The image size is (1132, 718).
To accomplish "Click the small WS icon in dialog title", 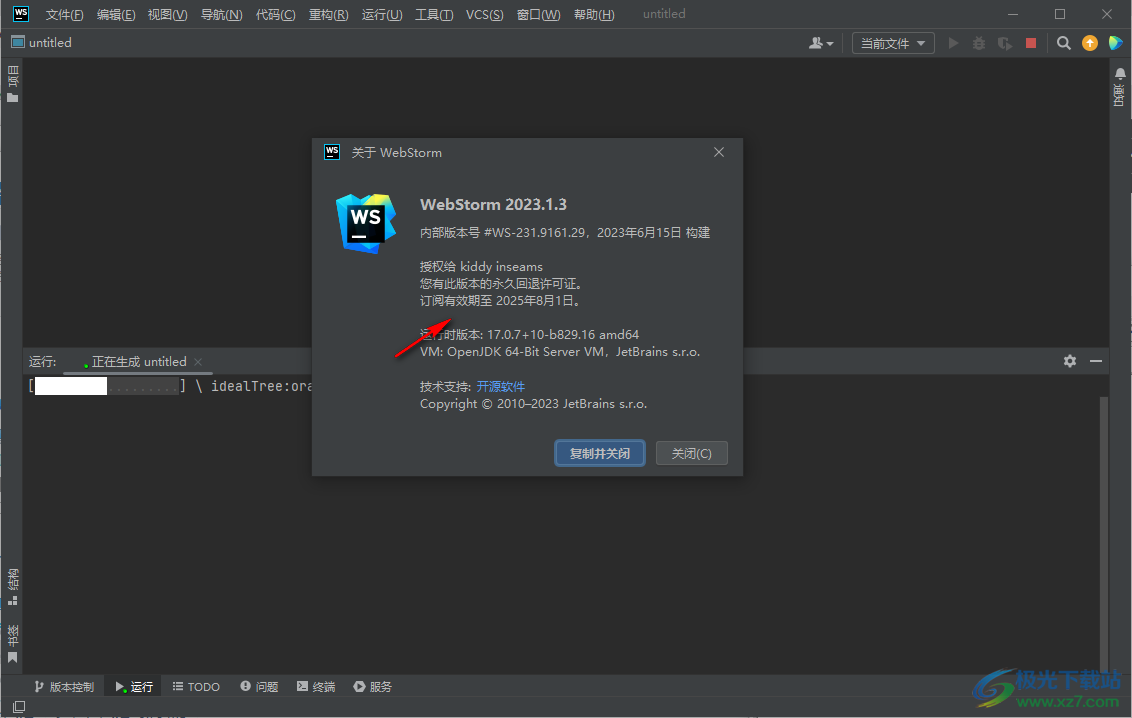I will [x=331, y=152].
